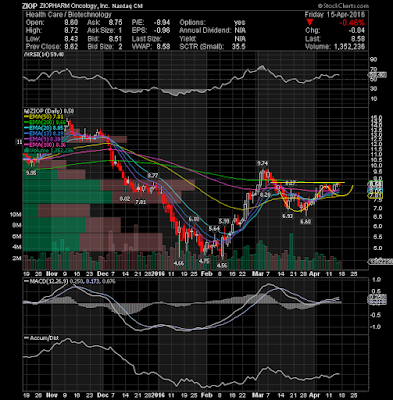This screenshot has width=393, height=400.
Task: Click the 10M volume axis label
Action: [16, 215]
